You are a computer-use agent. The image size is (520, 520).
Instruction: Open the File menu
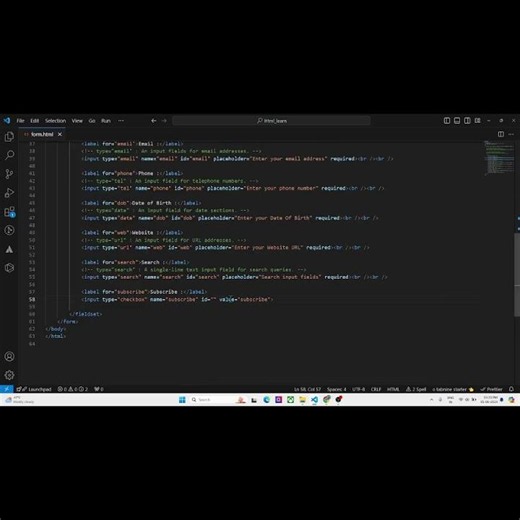pos(20,121)
